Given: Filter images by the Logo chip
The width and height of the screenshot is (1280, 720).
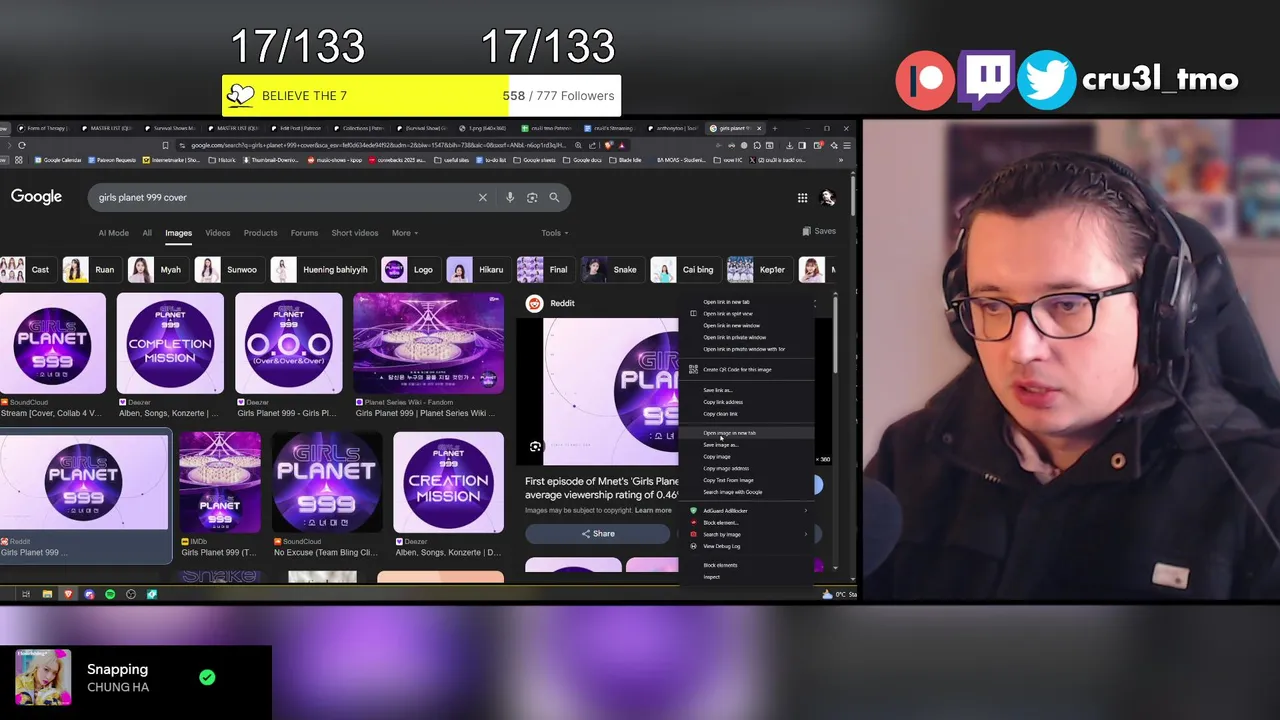Looking at the screenshot, I should coord(410,269).
